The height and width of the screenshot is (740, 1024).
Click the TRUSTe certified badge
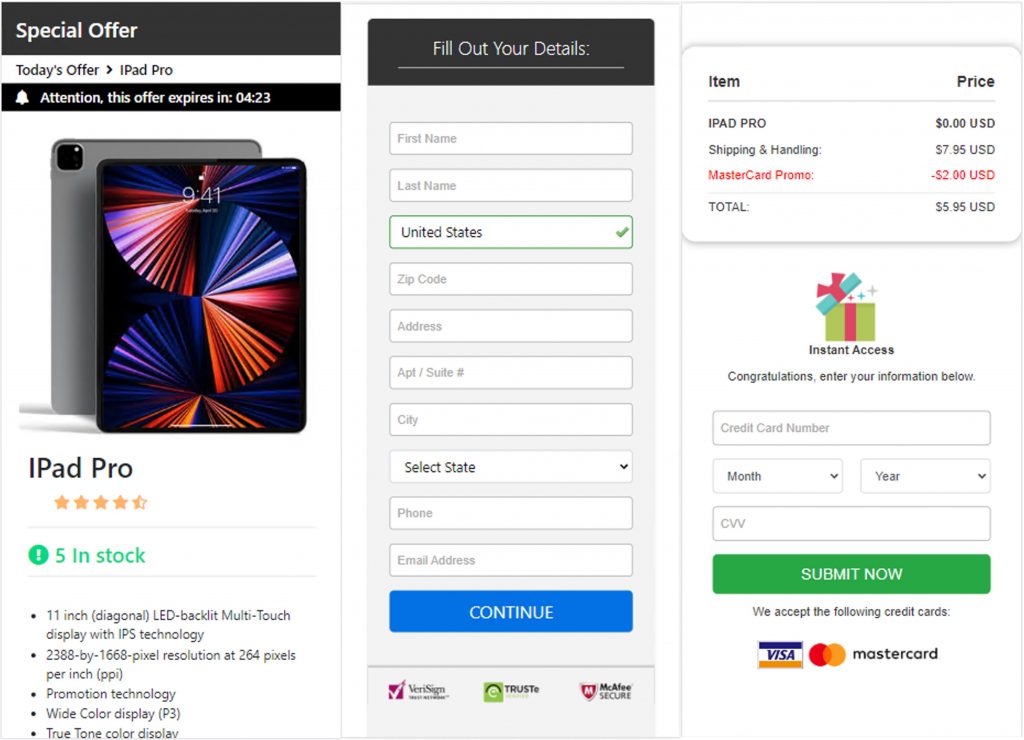pos(511,692)
